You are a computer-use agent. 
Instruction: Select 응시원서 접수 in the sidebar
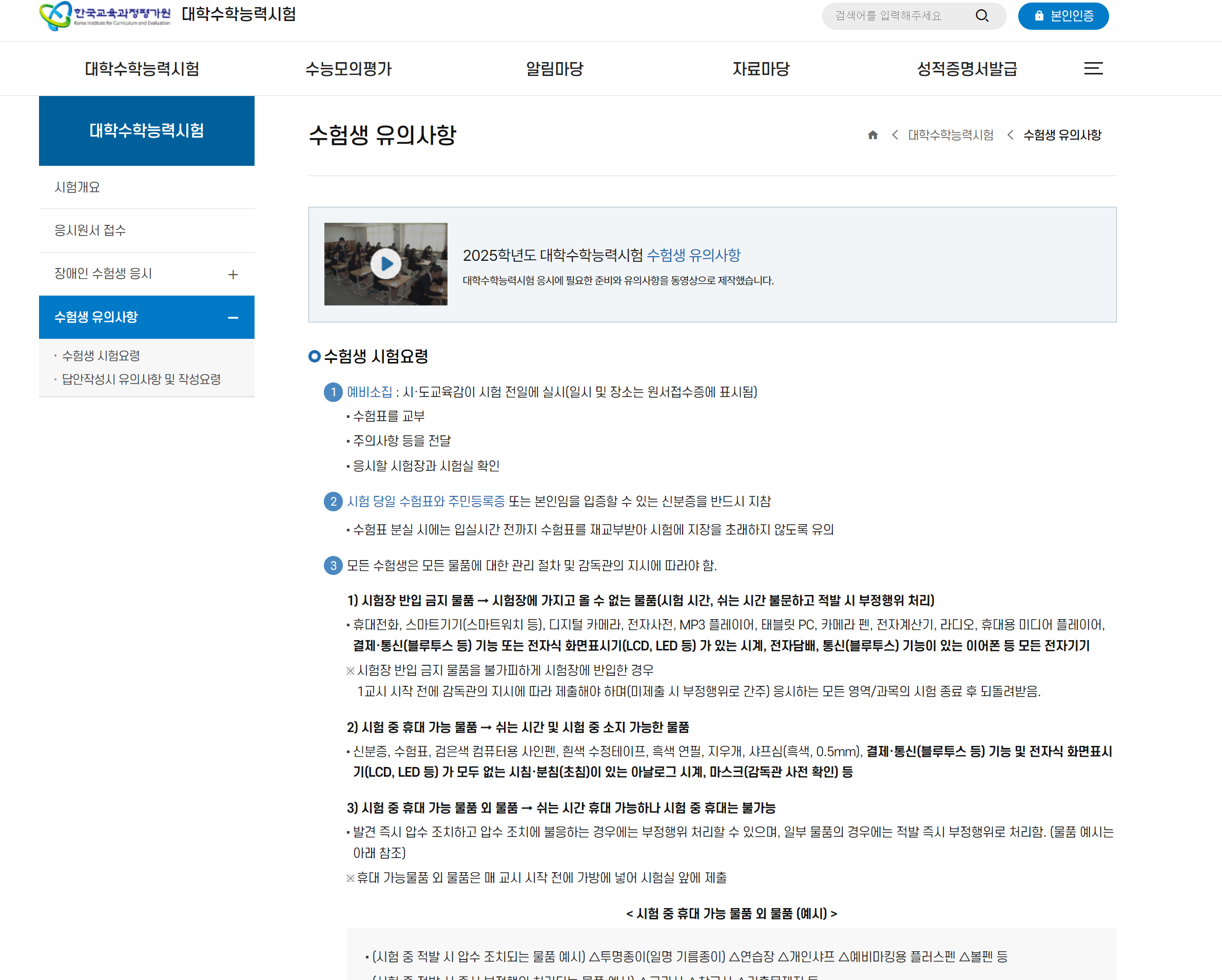pos(90,230)
